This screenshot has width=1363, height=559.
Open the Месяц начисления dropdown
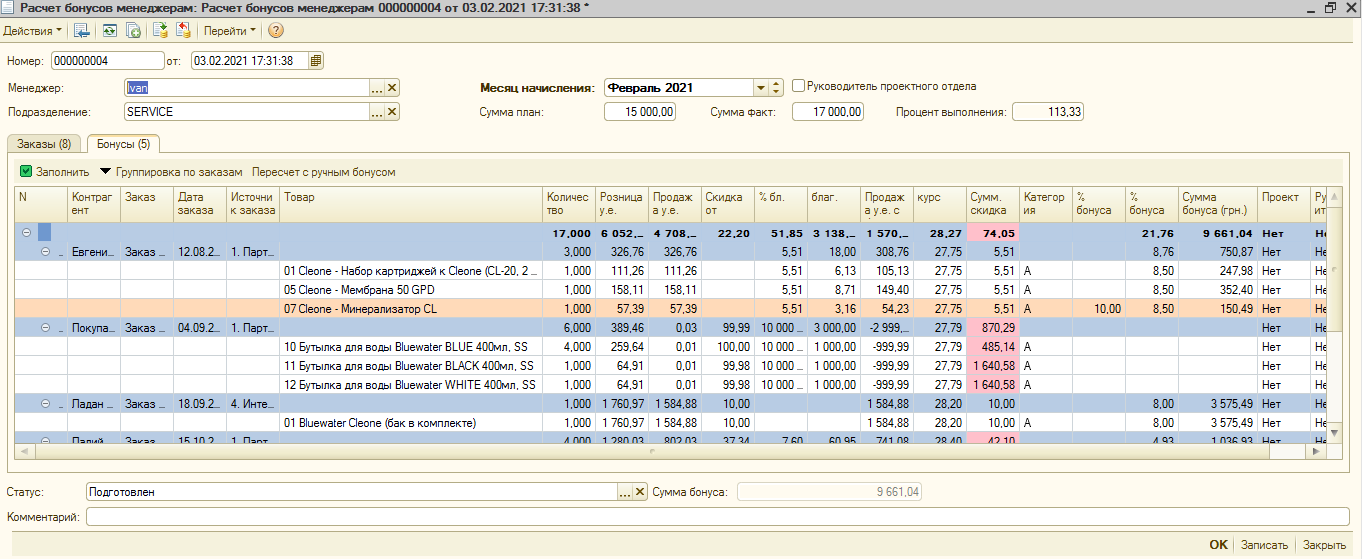pyautogui.click(x=761, y=88)
